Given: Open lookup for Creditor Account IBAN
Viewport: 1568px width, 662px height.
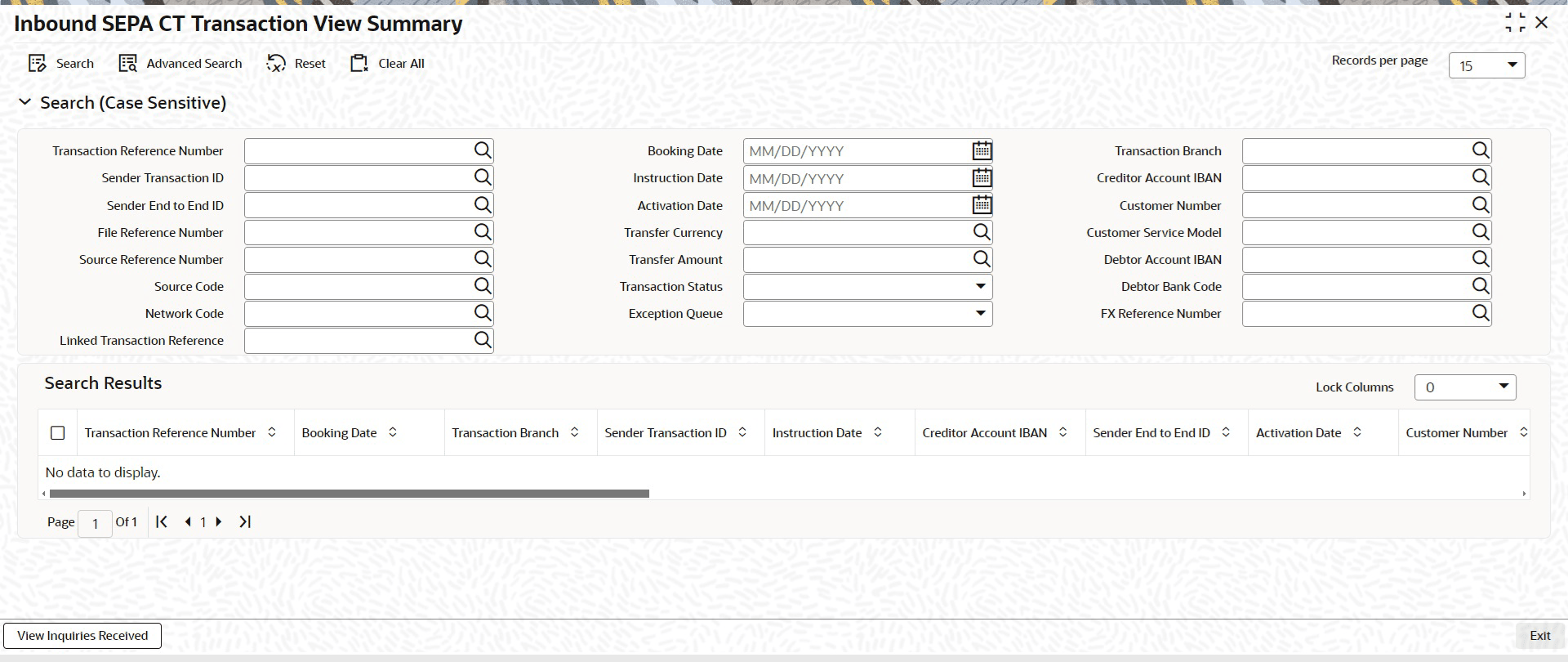Looking at the screenshot, I should pos(1481,177).
